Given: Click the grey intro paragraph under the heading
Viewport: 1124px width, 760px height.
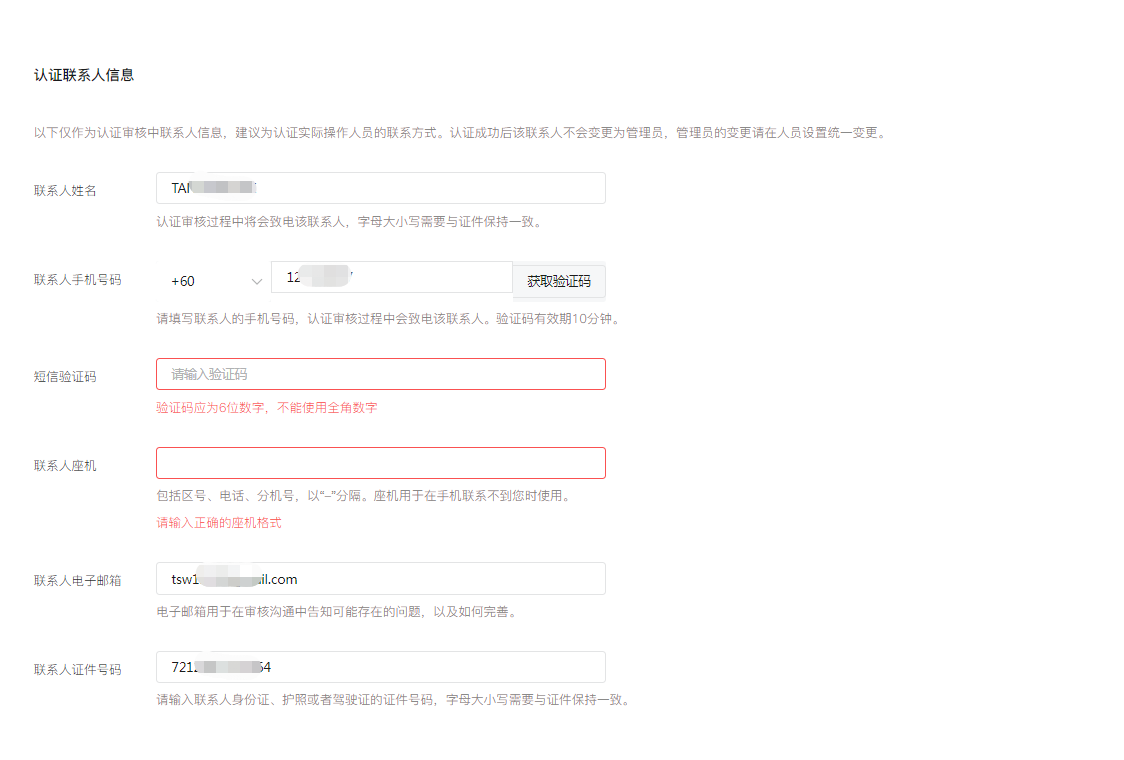Looking at the screenshot, I should 459,133.
